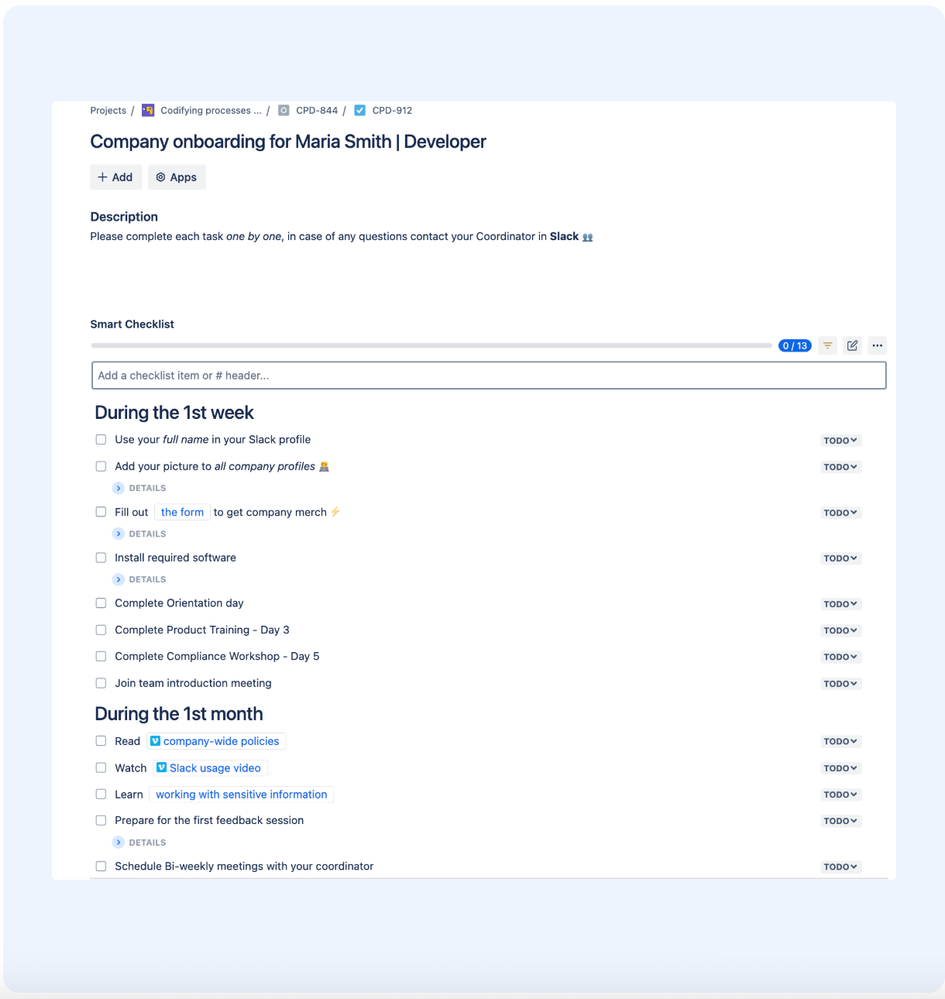945x999 pixels.
Task: Mark 'Complete Orientation day' as done
Action: coord(100,603)
